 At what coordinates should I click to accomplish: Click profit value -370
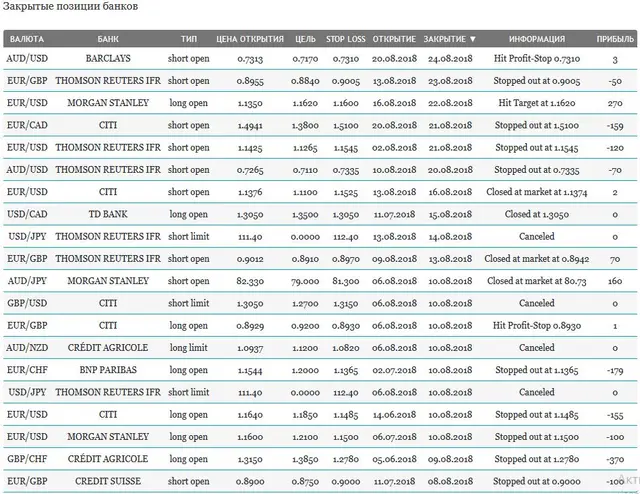click(615, 459)
